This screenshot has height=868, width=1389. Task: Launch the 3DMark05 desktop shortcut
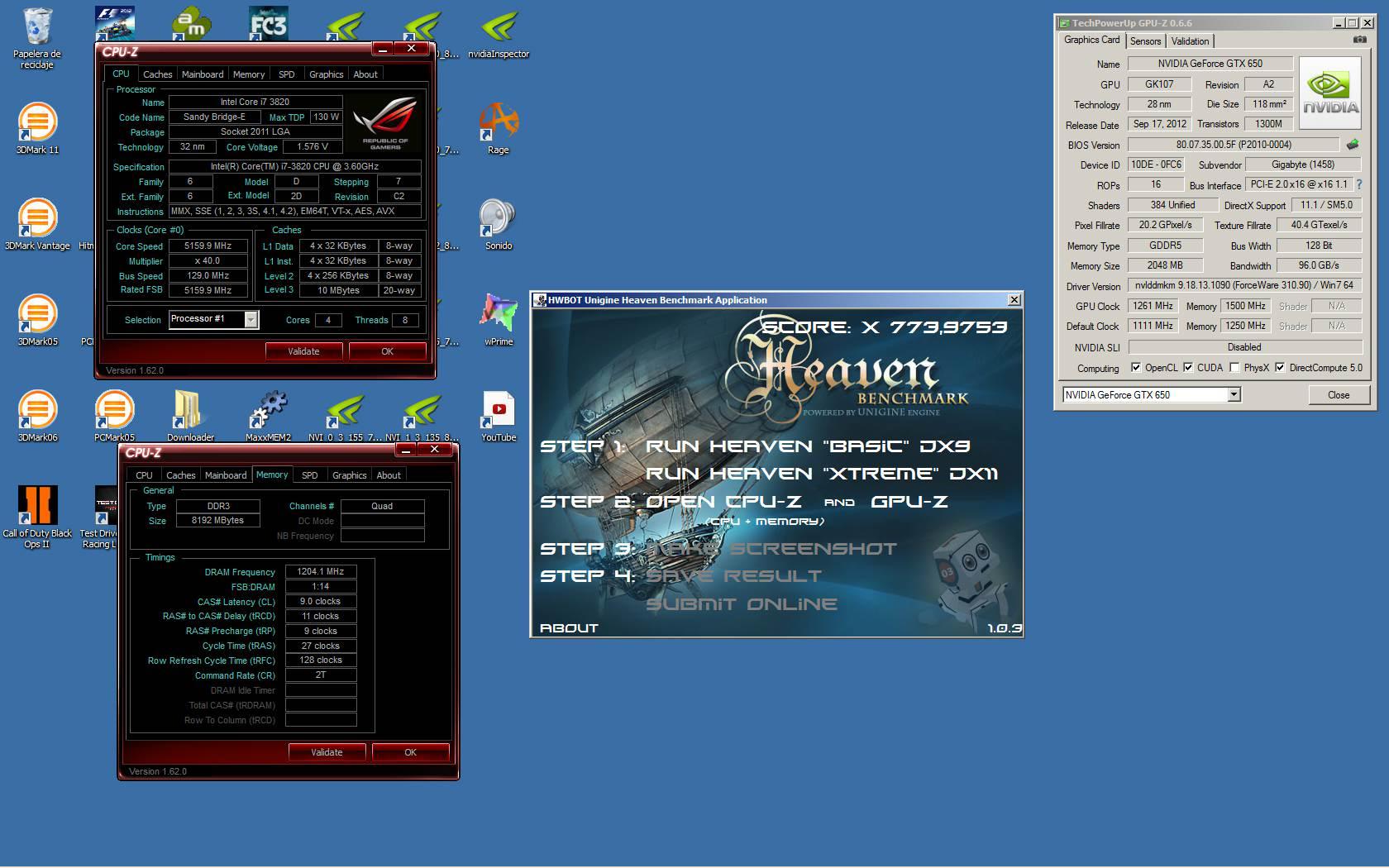click(37, 320)
